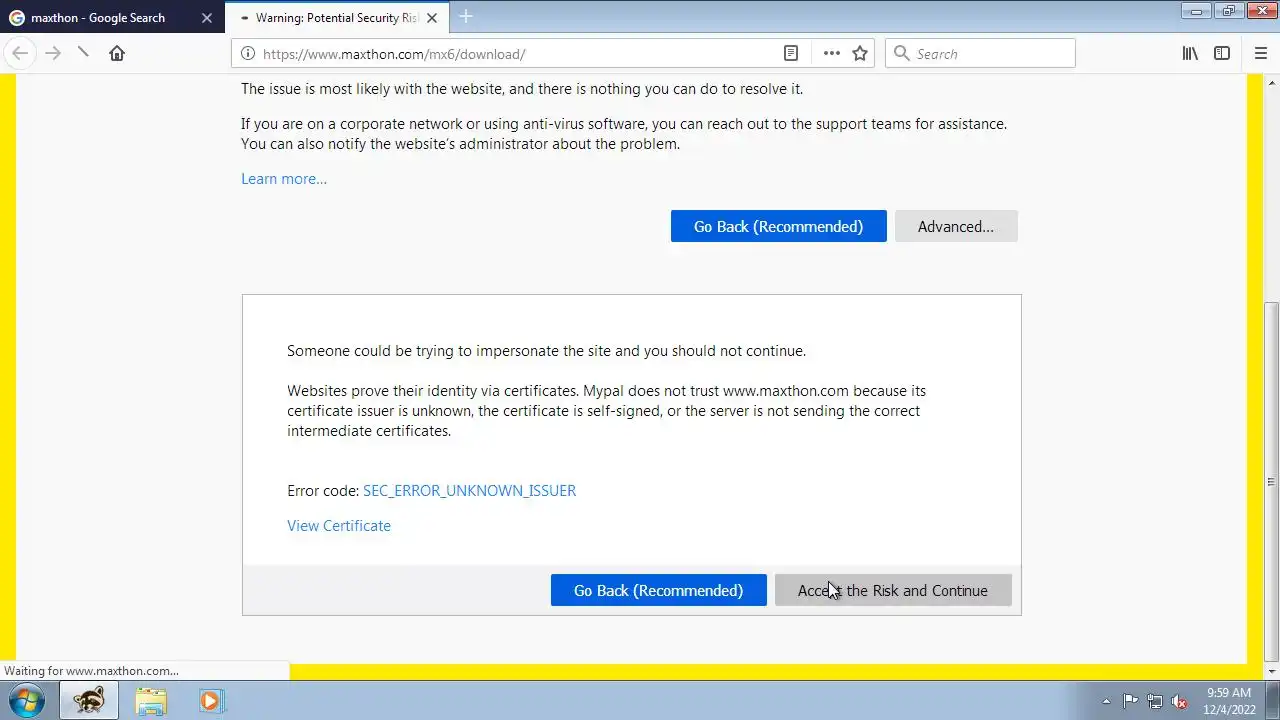Viewport: 1280px width, 720px height.
Task: Open the hamburger application menu
Action: [1260, 53]
